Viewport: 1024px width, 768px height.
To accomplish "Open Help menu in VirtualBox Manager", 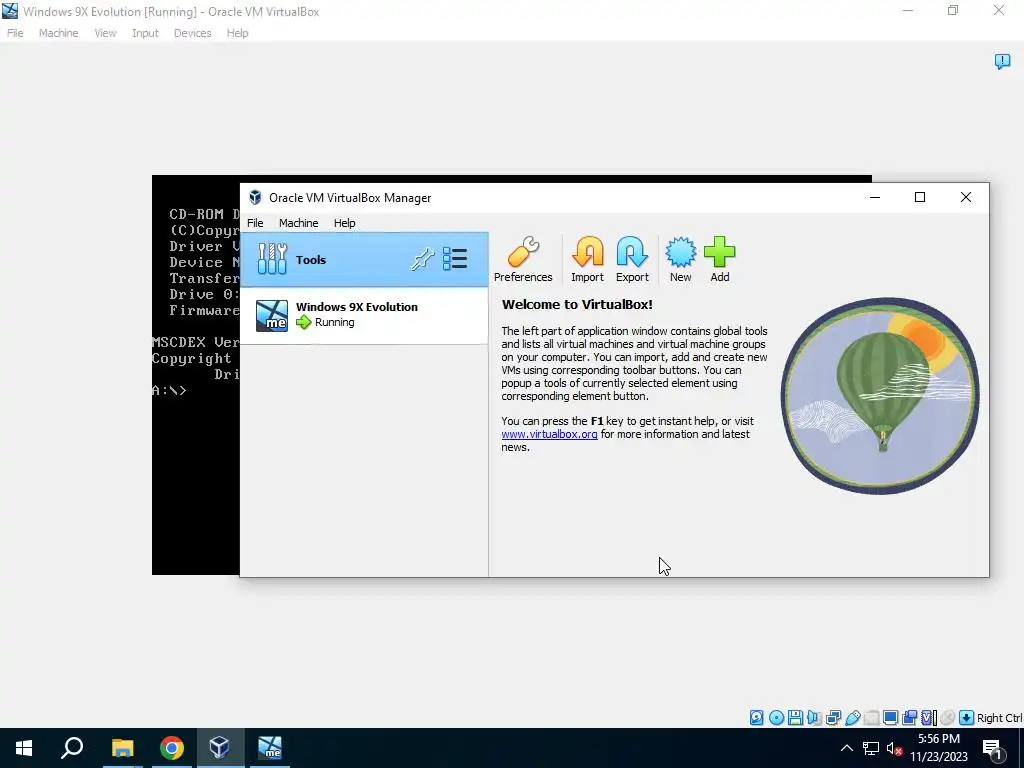I will click(x=344, y=223).
